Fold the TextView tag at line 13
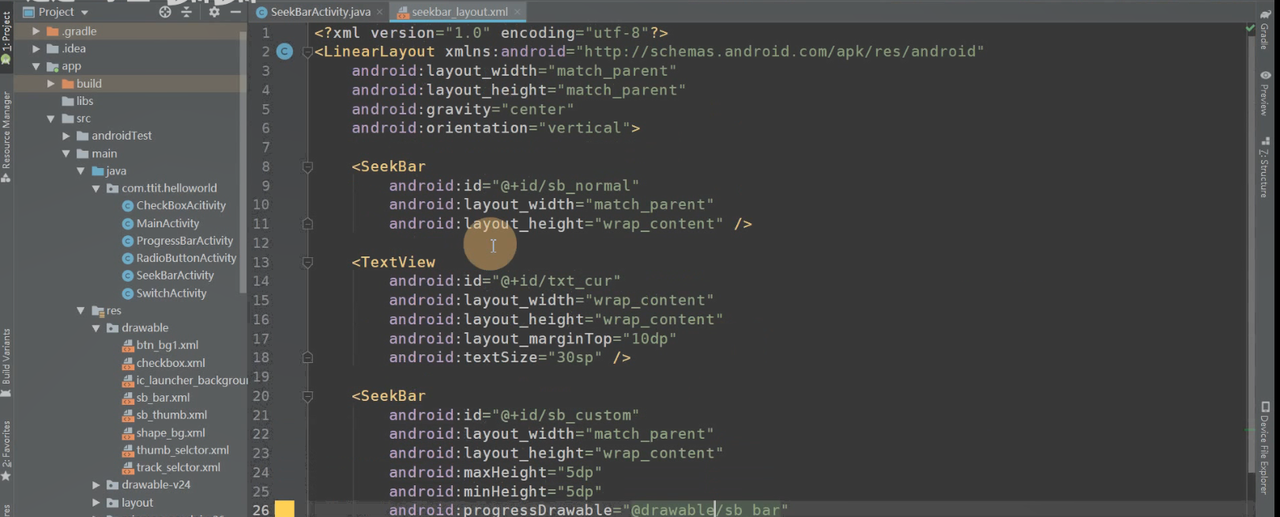The width and height of the screenshot is (1280, 517). pos(308,262)
